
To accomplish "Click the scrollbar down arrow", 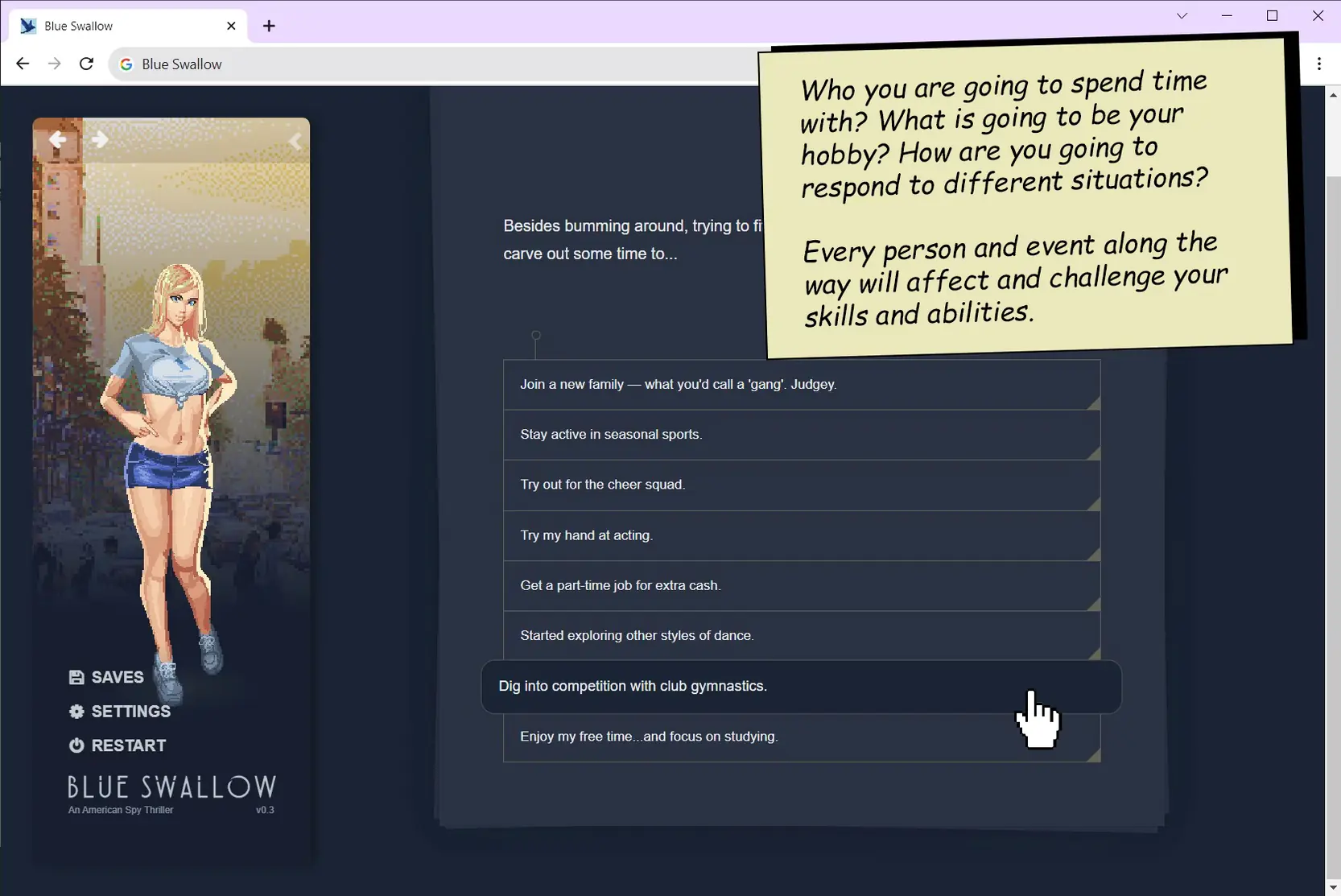I will [1332, 888].
